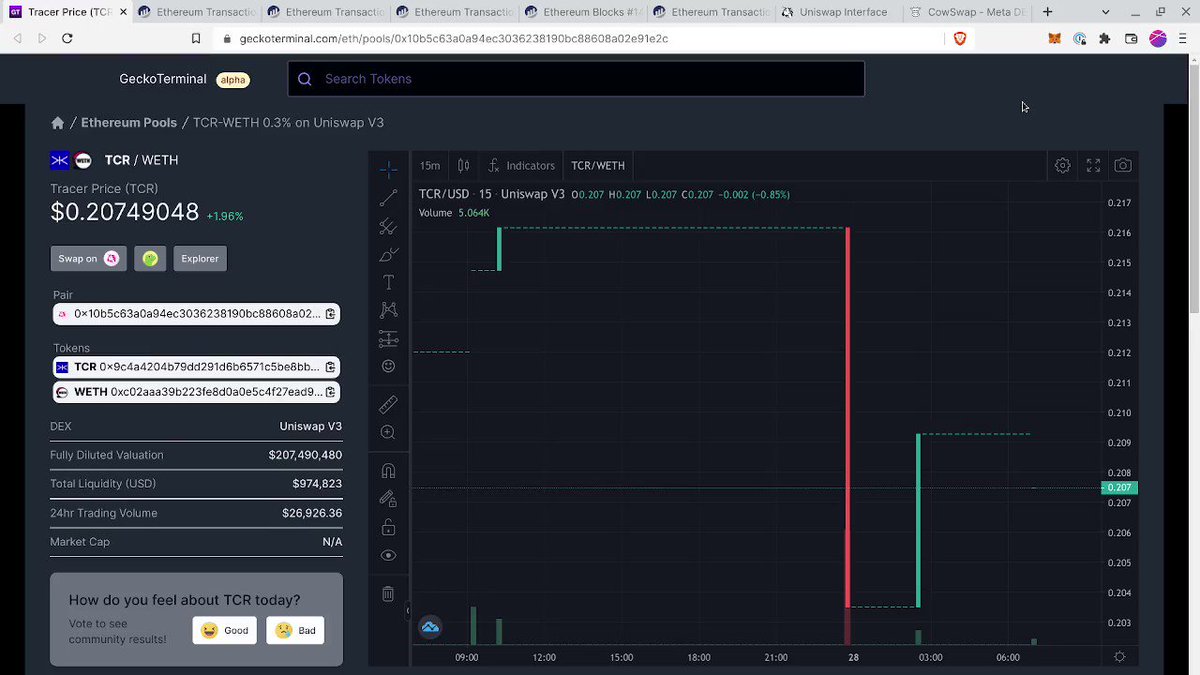Select the text annotation tool
Viewport: 1200px width, 675px height.
(388, 281)
